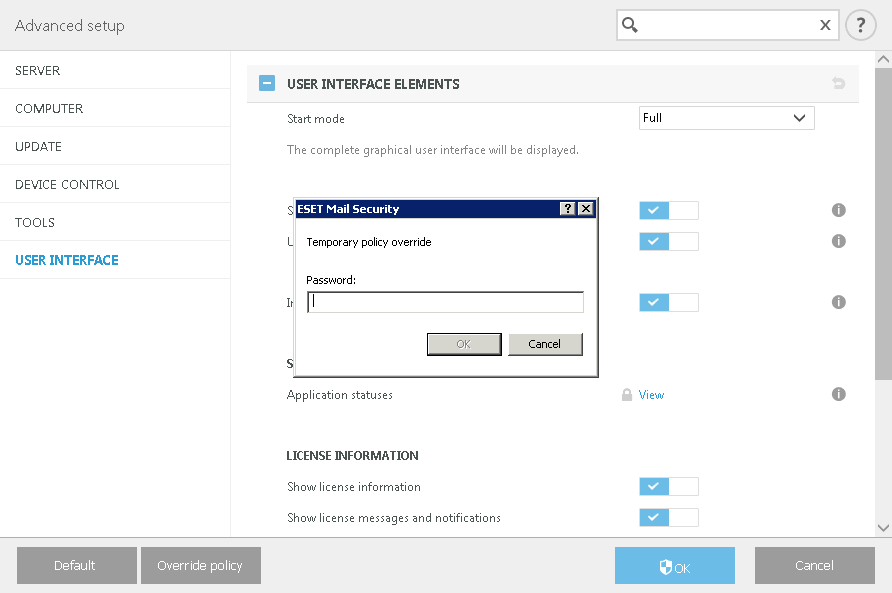
Task: Click the scrollbar down arrow
Action: [x=883, y=527]
